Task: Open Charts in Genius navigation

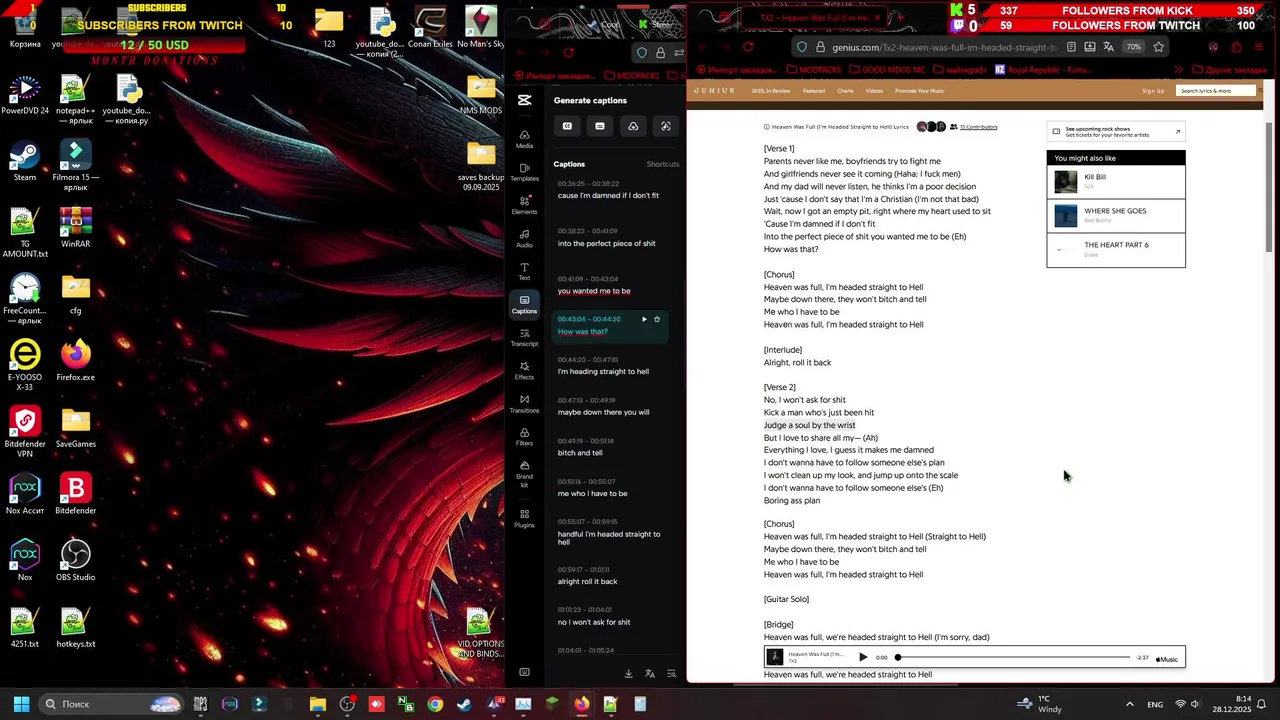Action: tap(845, 91)
